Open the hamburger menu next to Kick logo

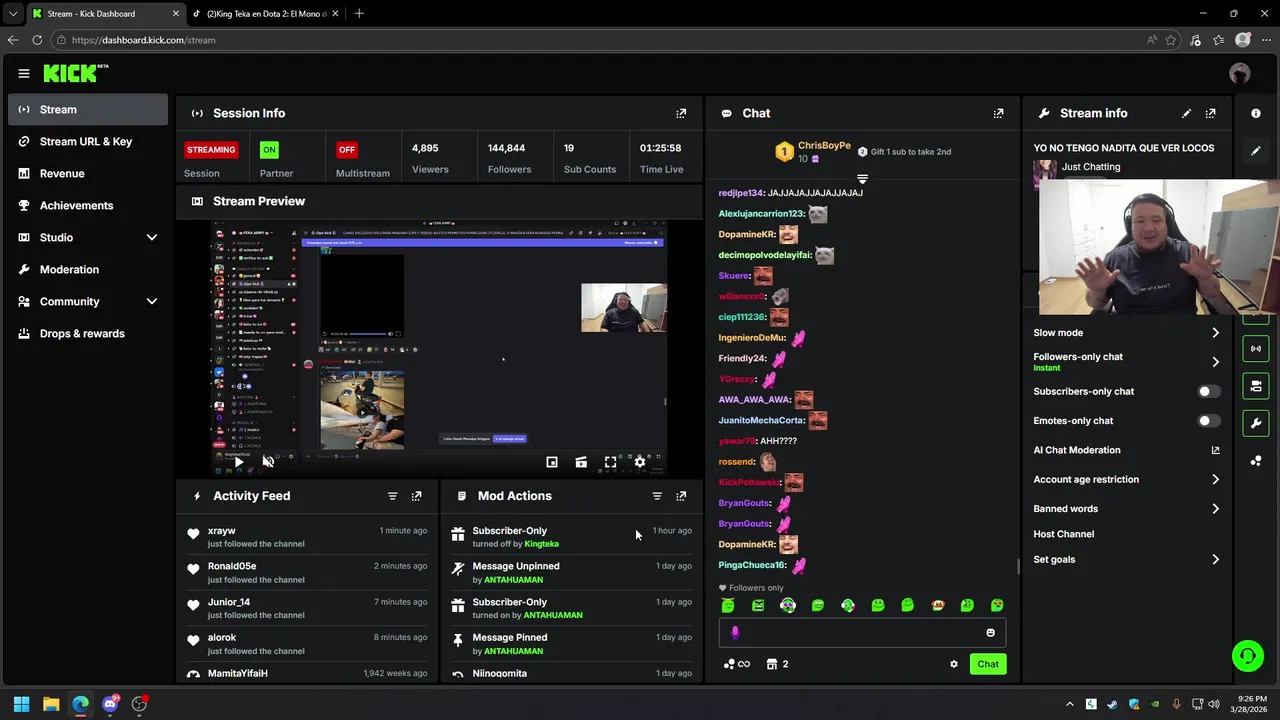point(24,73)
